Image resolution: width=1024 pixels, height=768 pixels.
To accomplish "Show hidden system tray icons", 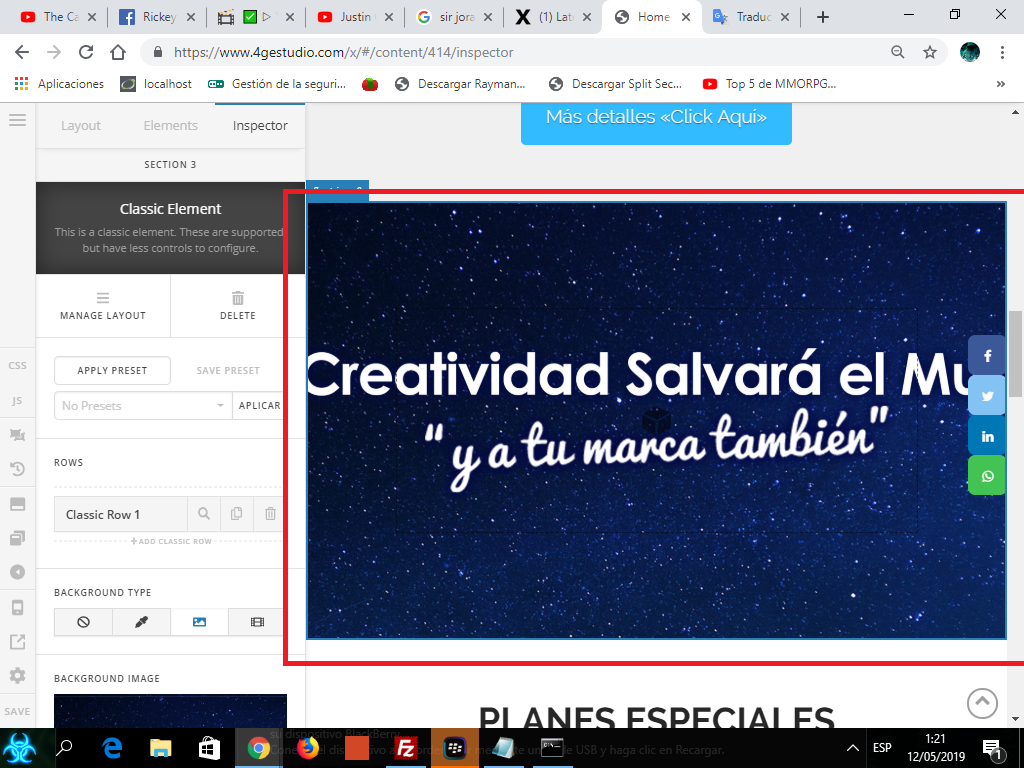I will (852, 748).
